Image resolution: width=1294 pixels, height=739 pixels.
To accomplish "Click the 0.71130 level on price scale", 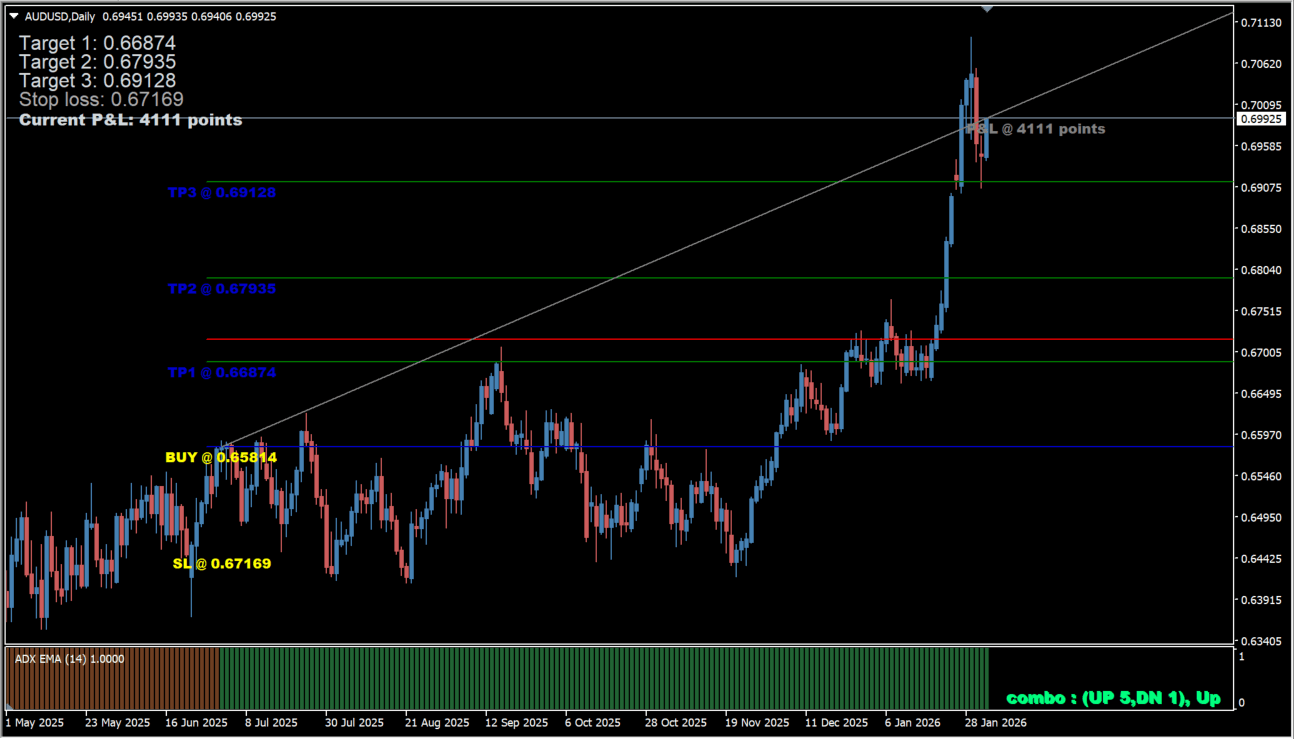I will tap(1260, 23).
